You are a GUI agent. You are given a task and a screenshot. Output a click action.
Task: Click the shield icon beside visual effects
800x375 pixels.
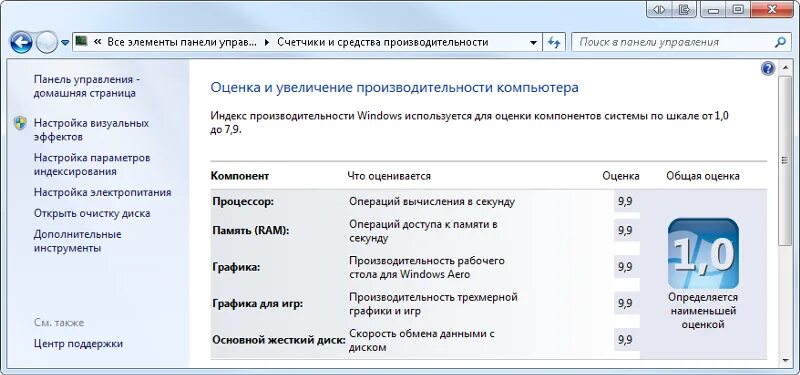(20, 123)
